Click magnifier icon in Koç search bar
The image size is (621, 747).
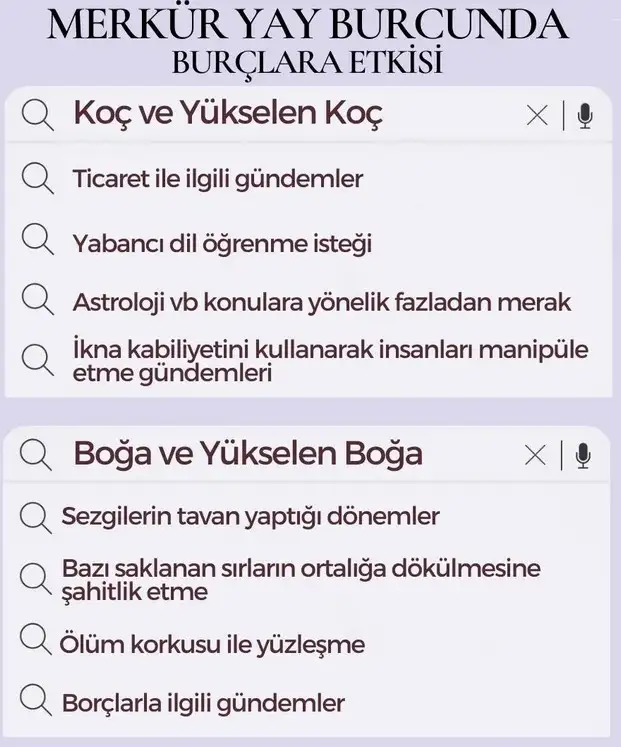coord(38,115)
